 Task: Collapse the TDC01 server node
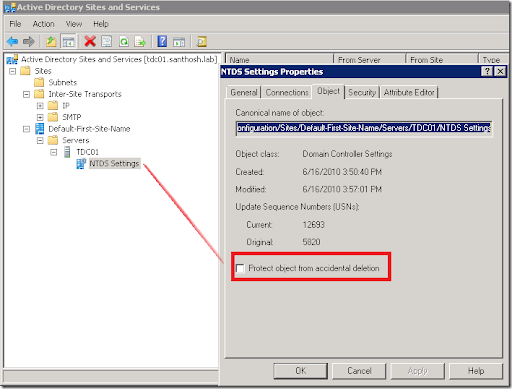pos(54,152)
